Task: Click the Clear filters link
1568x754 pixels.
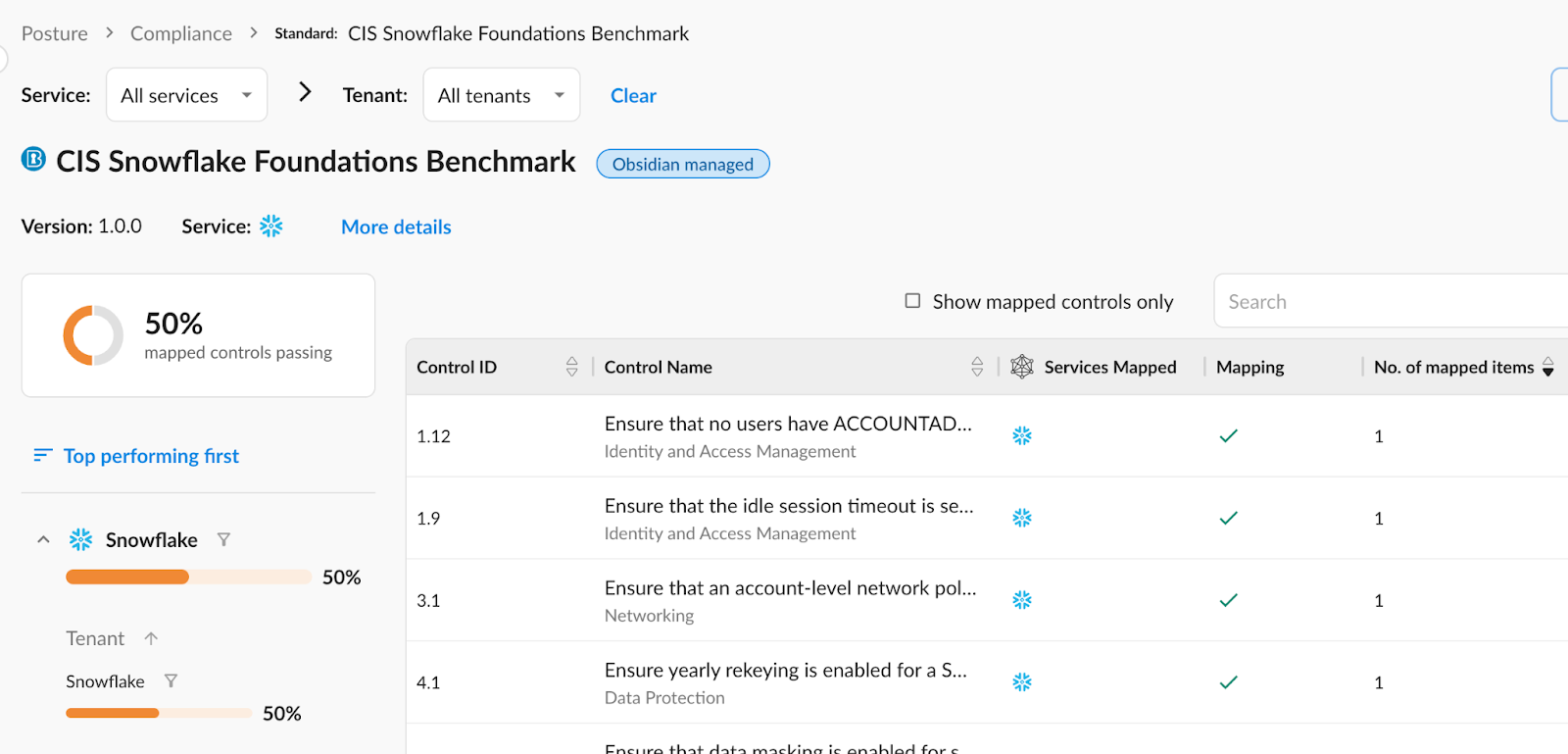Action: pyautogui.click(x=633, y=95)
